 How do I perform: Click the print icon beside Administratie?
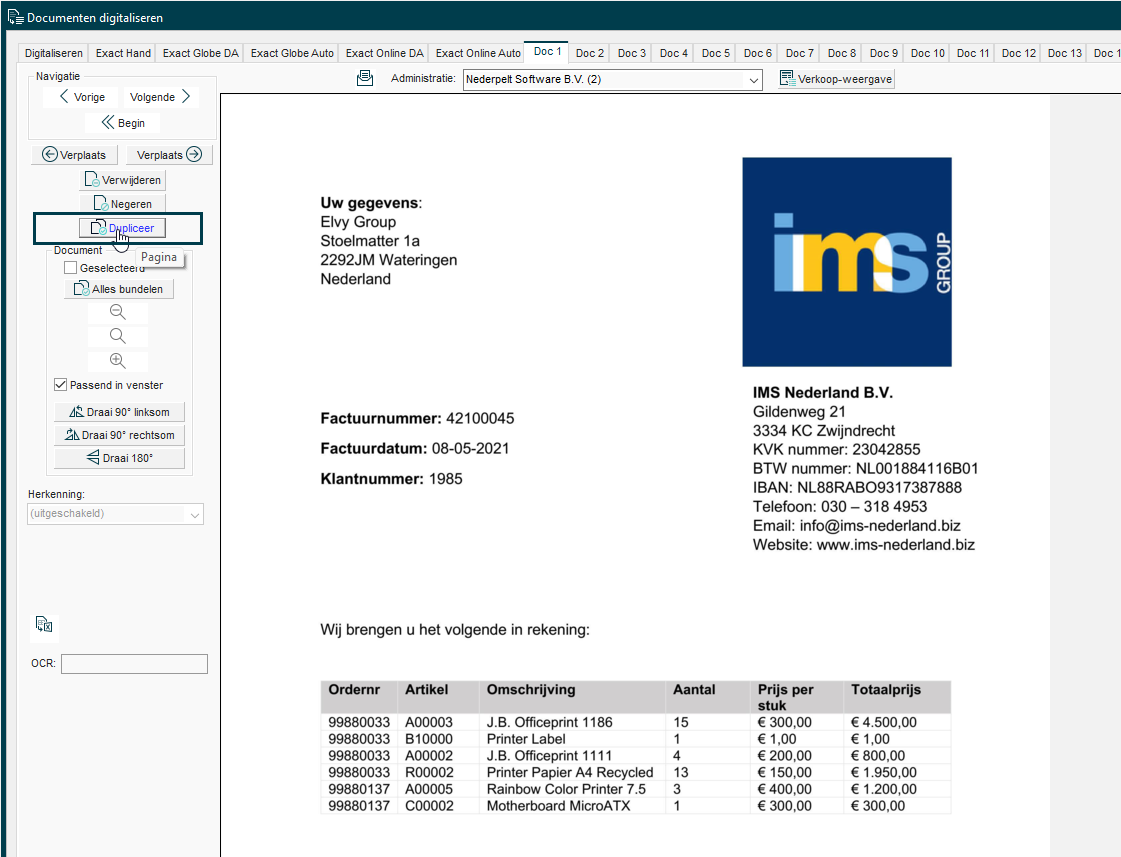coord(365,78)
